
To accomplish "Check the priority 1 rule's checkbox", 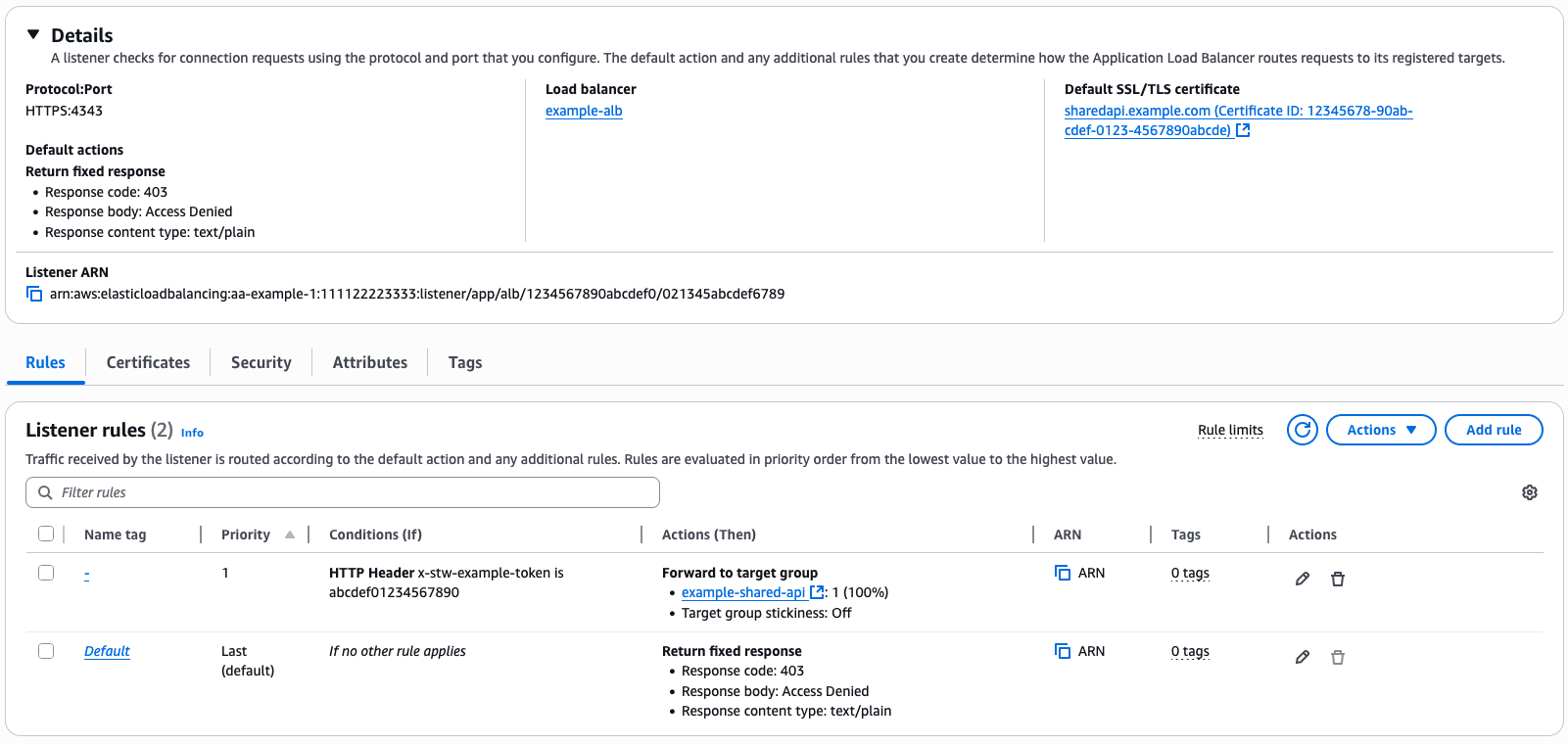I will 46,572.
